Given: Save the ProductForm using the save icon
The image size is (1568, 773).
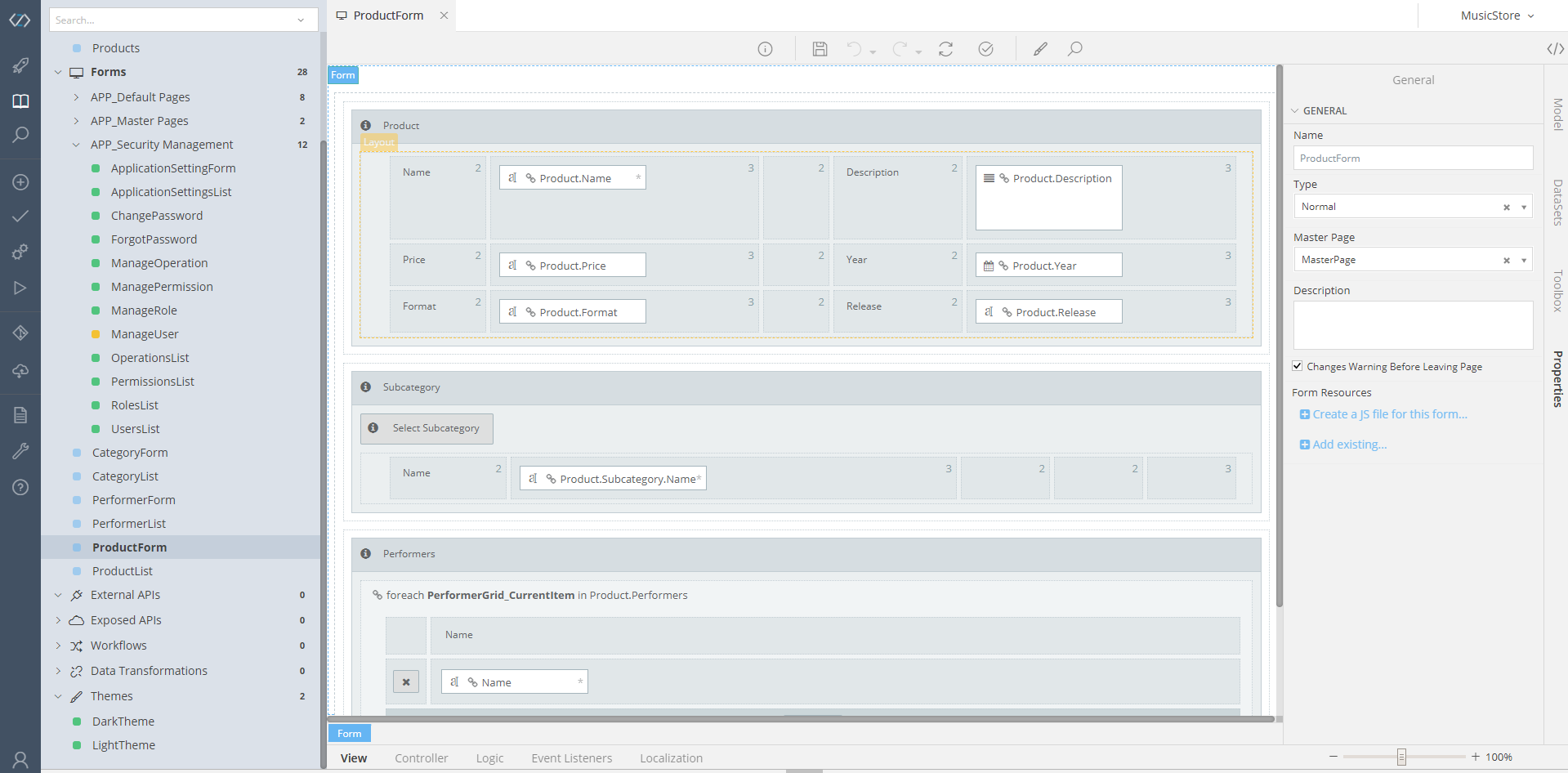Looking at the screenshot, I should 820,48.
